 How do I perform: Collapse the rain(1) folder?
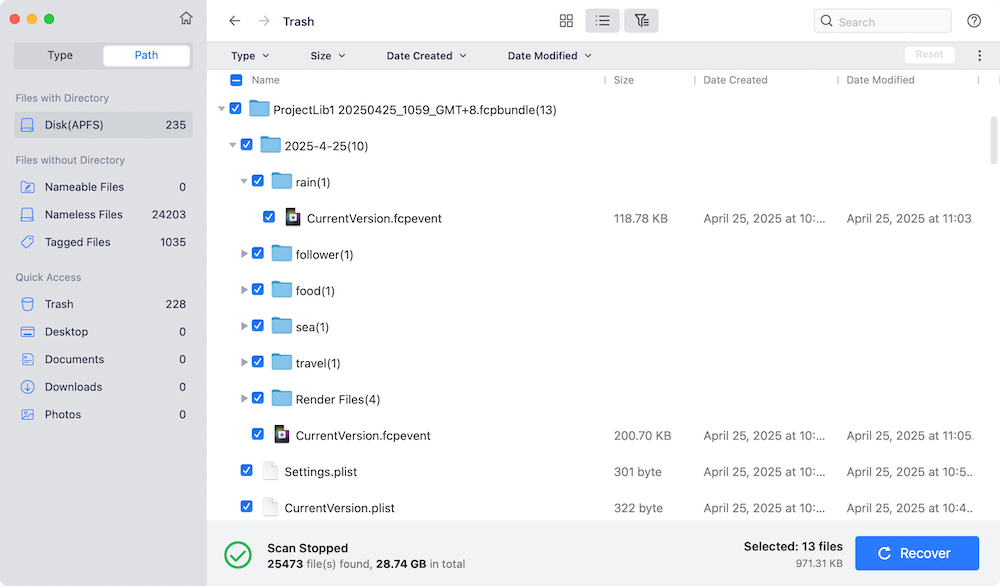click(x=244, y=181)
